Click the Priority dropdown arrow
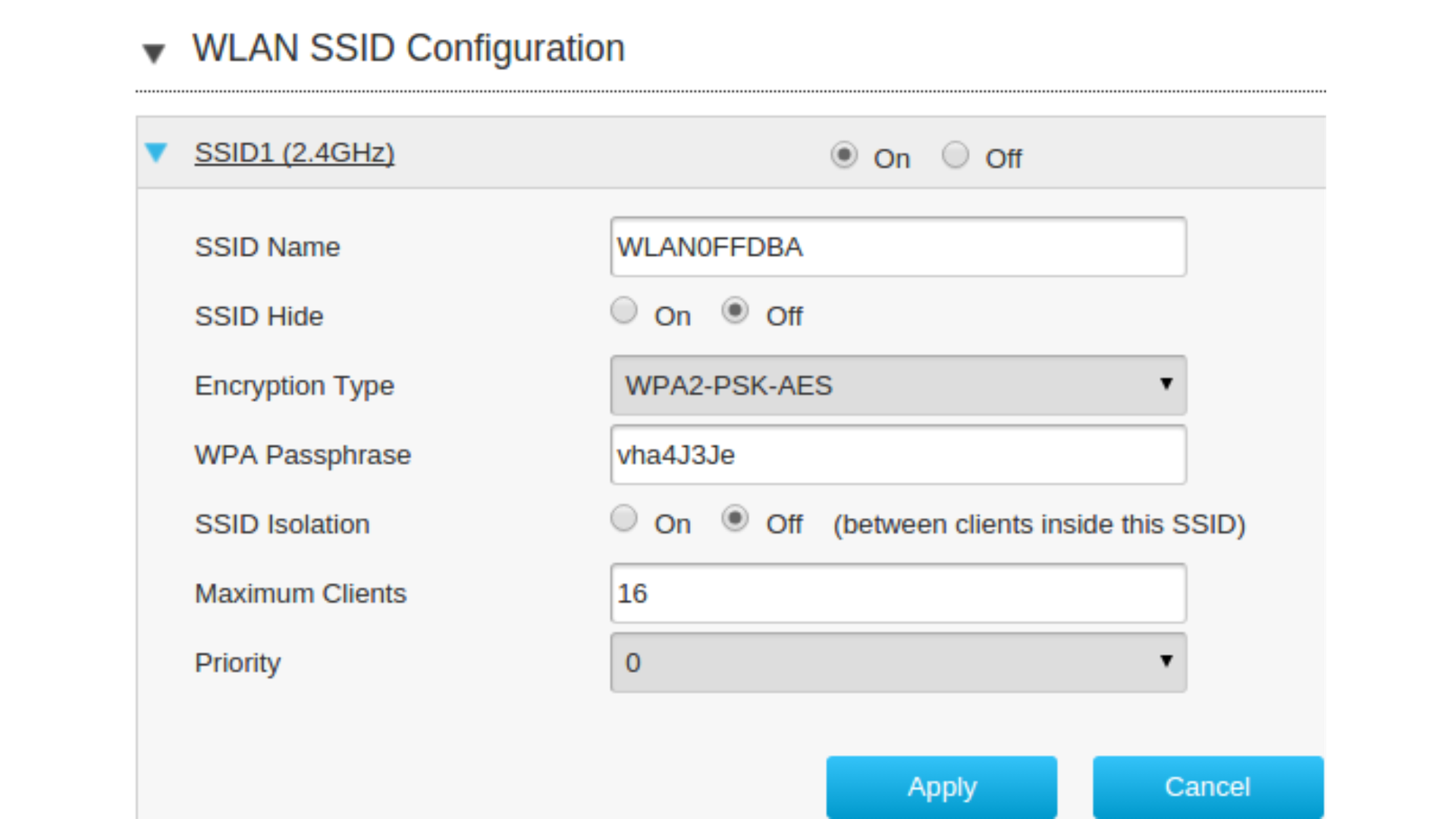The image size is (1456, 819). [1166, 661]
